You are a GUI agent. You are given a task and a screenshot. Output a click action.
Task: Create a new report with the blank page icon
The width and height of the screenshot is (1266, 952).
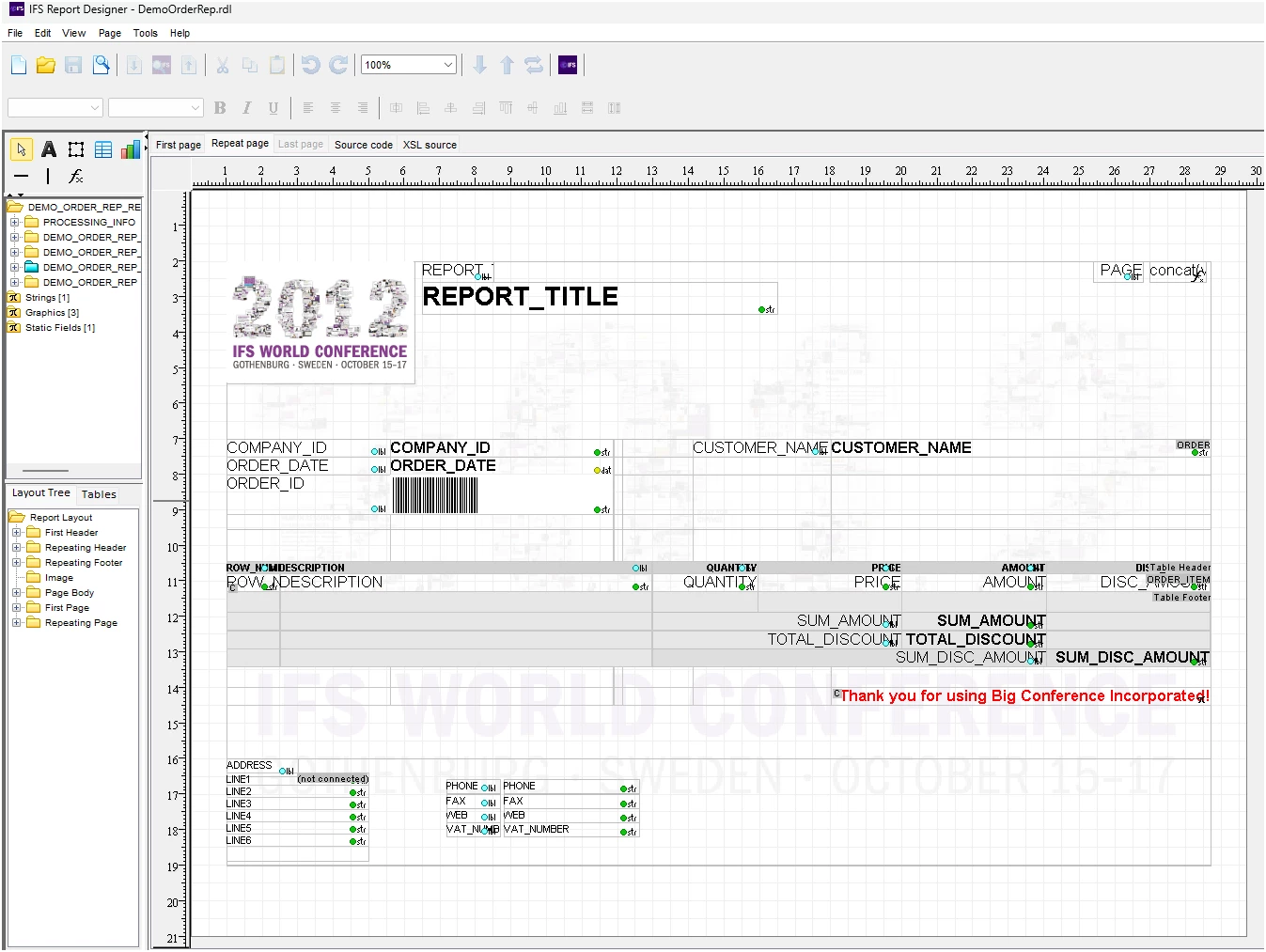19,65
